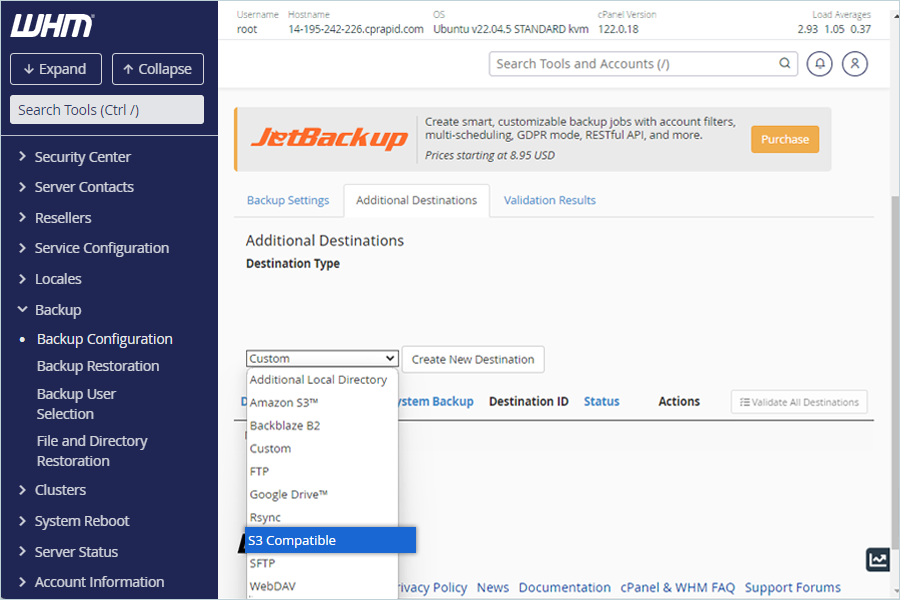Open the Privacy Policy footer link
Screen dimensions: 900x600
(x=433, y=587)
